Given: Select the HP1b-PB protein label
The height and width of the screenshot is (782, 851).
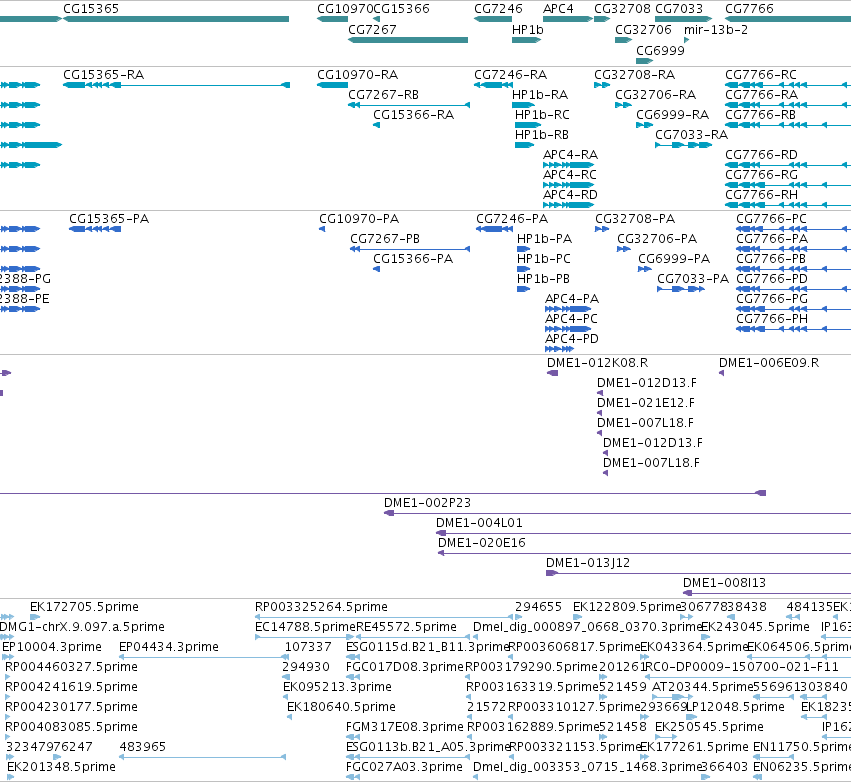Looking at the screenshot, I should pos(543,278).
